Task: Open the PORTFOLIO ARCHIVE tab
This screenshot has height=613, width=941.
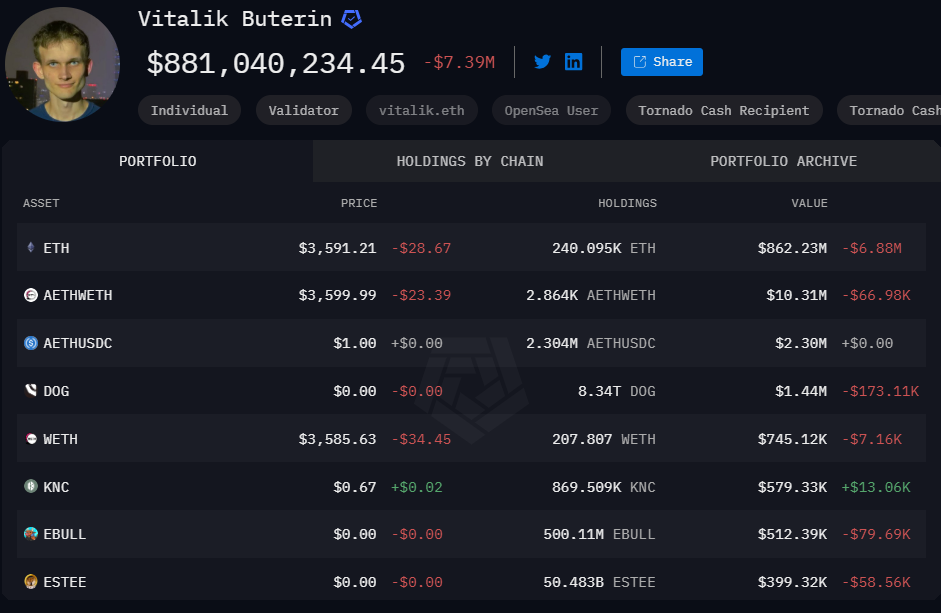Action: [x=783, y=160]
